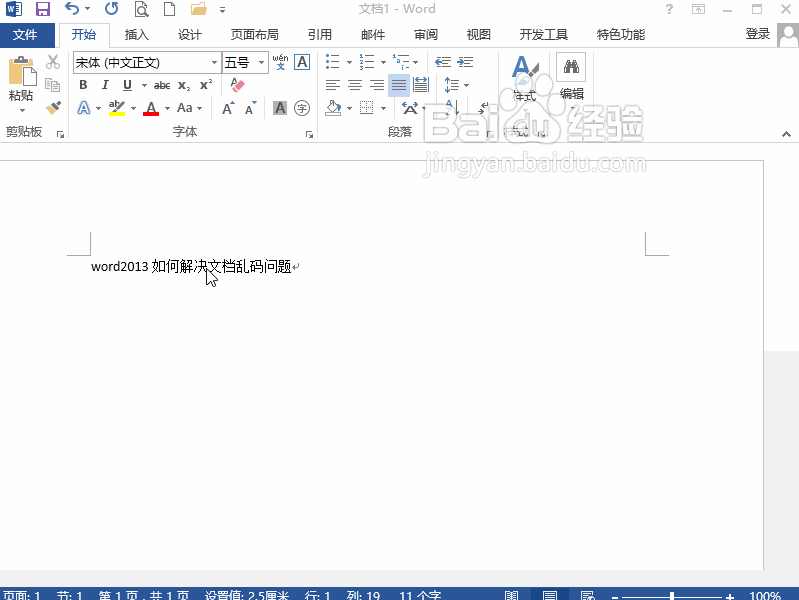Save the document with the floppy disk icon

point(43,9)
